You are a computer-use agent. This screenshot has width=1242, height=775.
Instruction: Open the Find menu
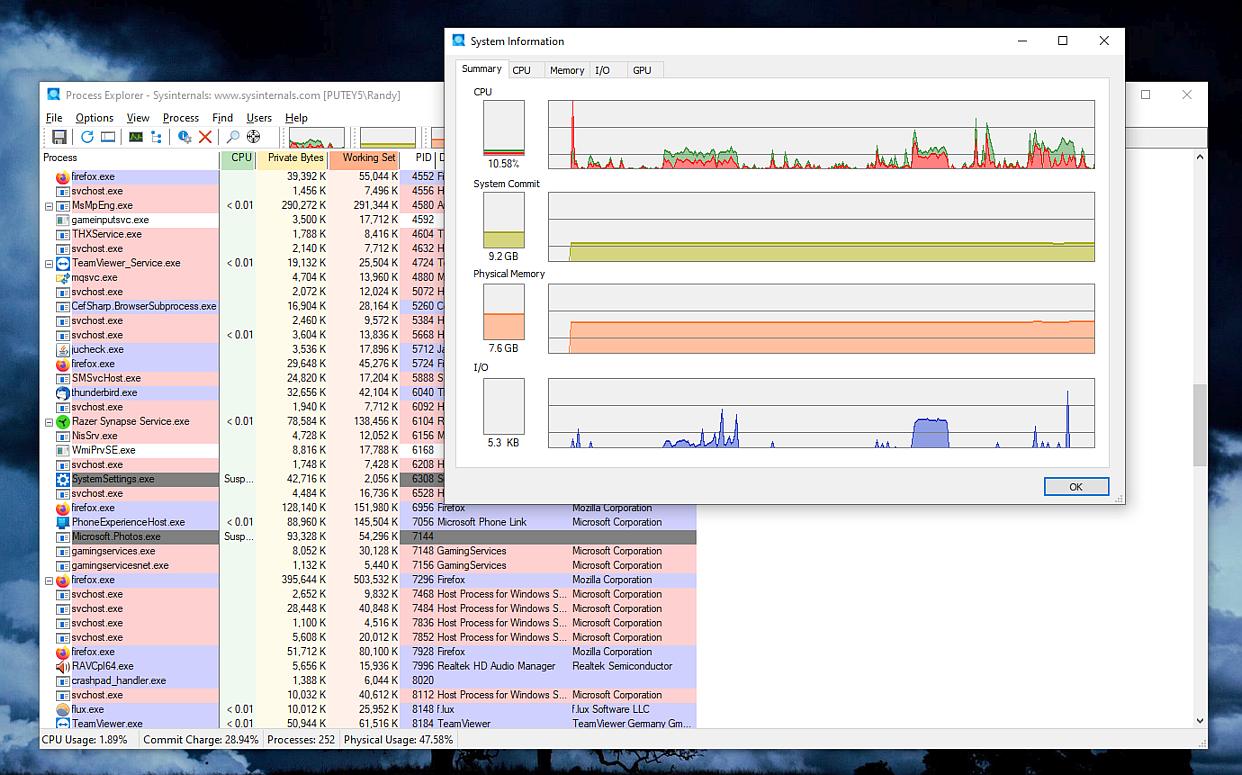tap(222, 118)
